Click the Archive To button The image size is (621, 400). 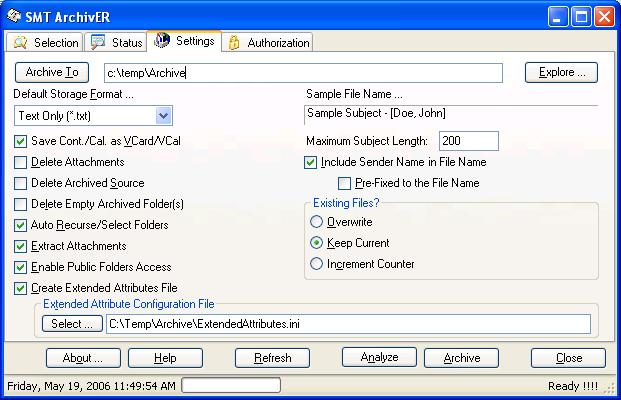click(x=52, y=72)
